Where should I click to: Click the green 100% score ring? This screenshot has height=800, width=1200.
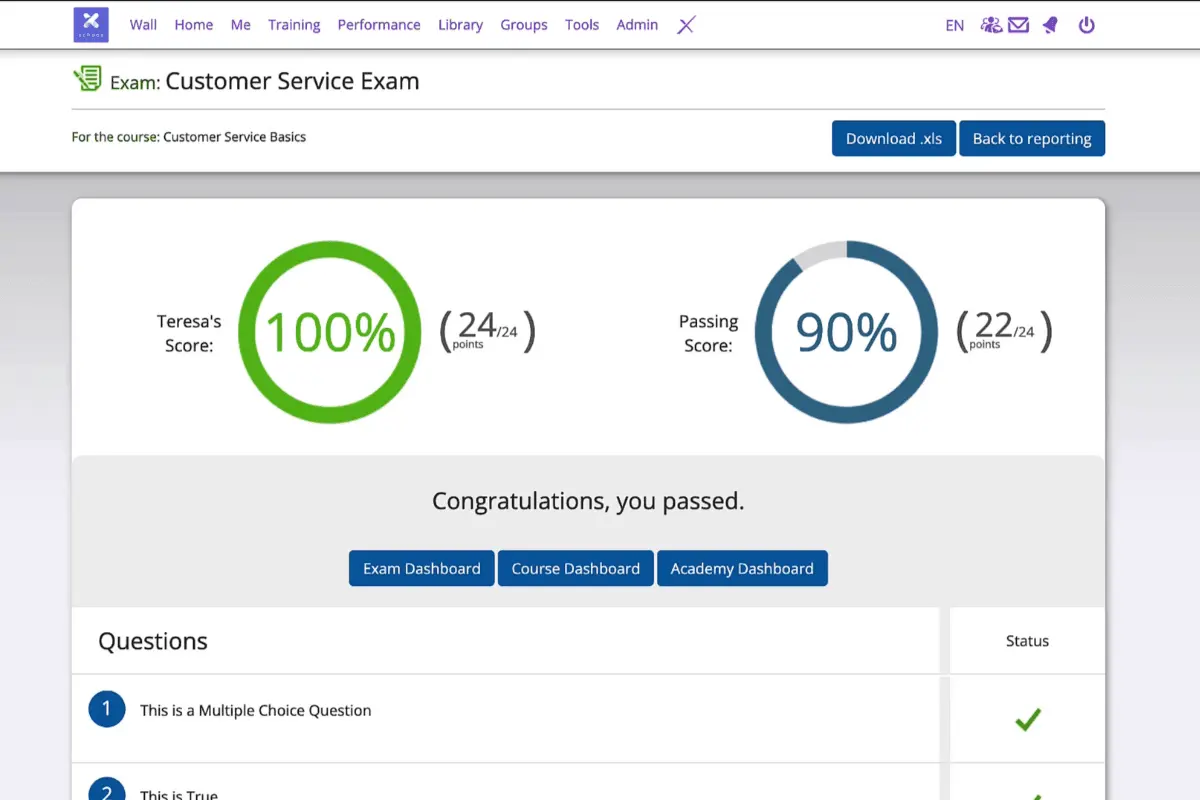point(330,332)
